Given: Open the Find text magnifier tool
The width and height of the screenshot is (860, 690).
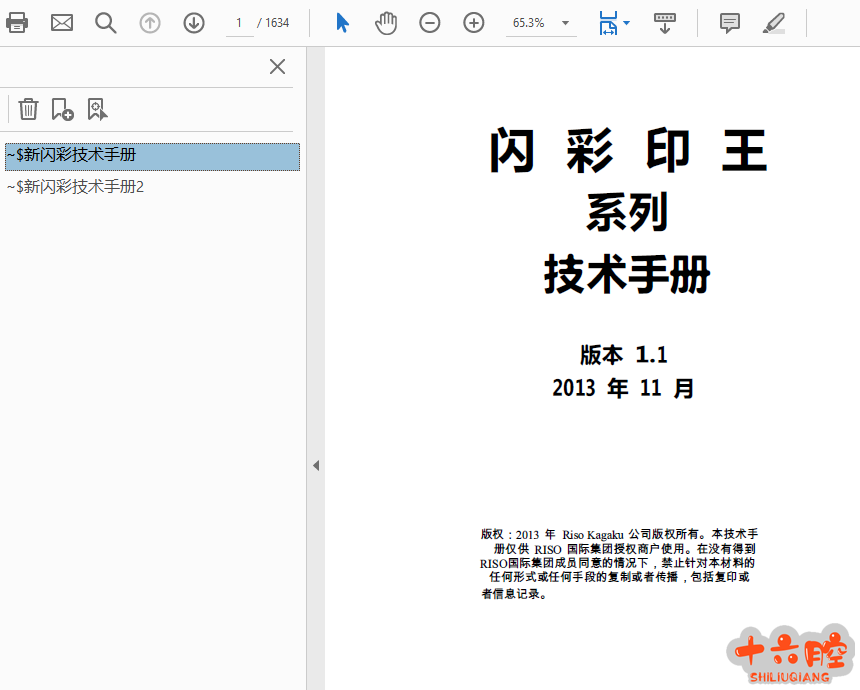Looking at the screenshot, I should coord(106,22).
